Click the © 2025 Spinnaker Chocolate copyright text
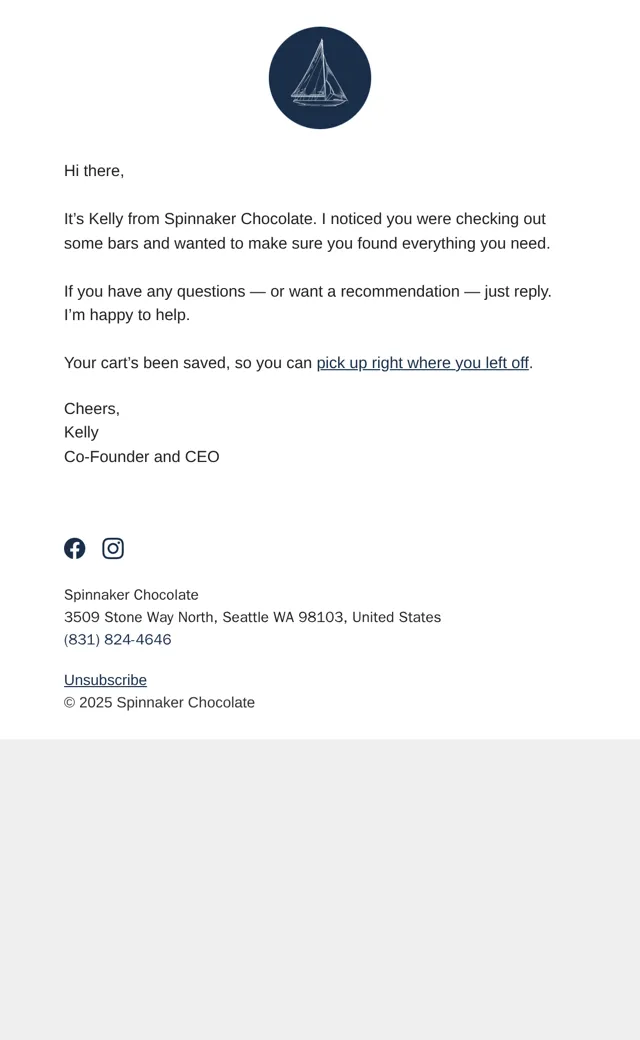Viewport: 640px width, 1040px height. click(x=159, y=702)
